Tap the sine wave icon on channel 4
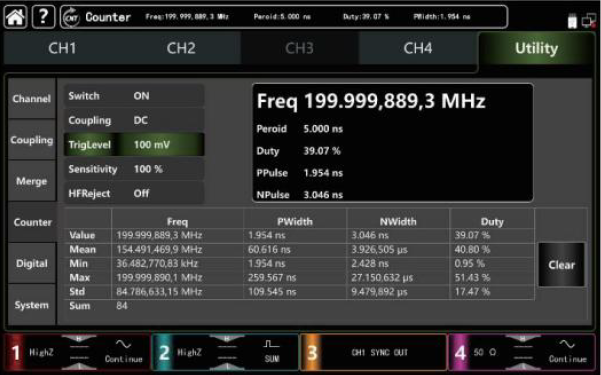Screen dimensions: 601x375 [x=567, y=344]
